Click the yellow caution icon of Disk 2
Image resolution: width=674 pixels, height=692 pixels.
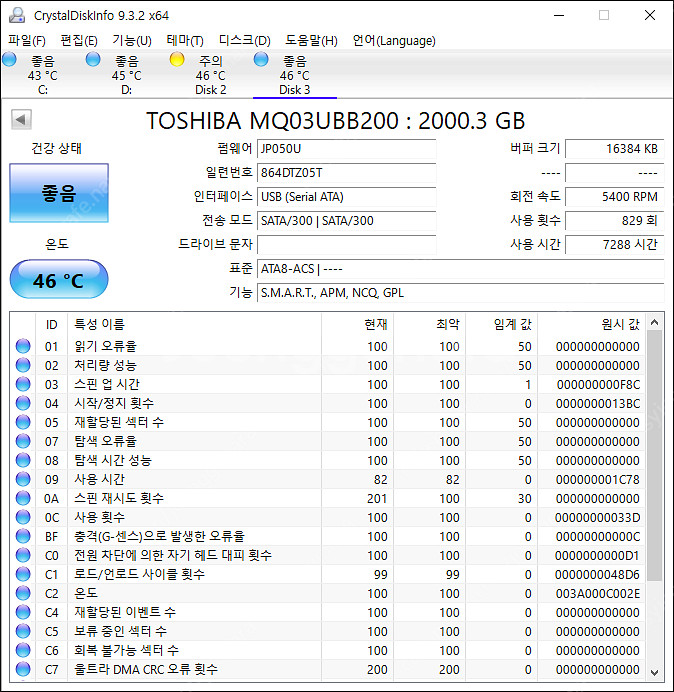tap(177, 59)
